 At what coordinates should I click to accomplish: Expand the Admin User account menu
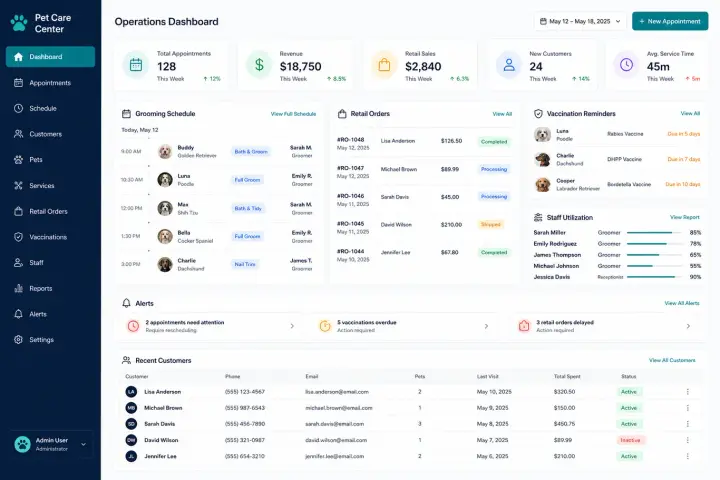(x=83, y=444)
